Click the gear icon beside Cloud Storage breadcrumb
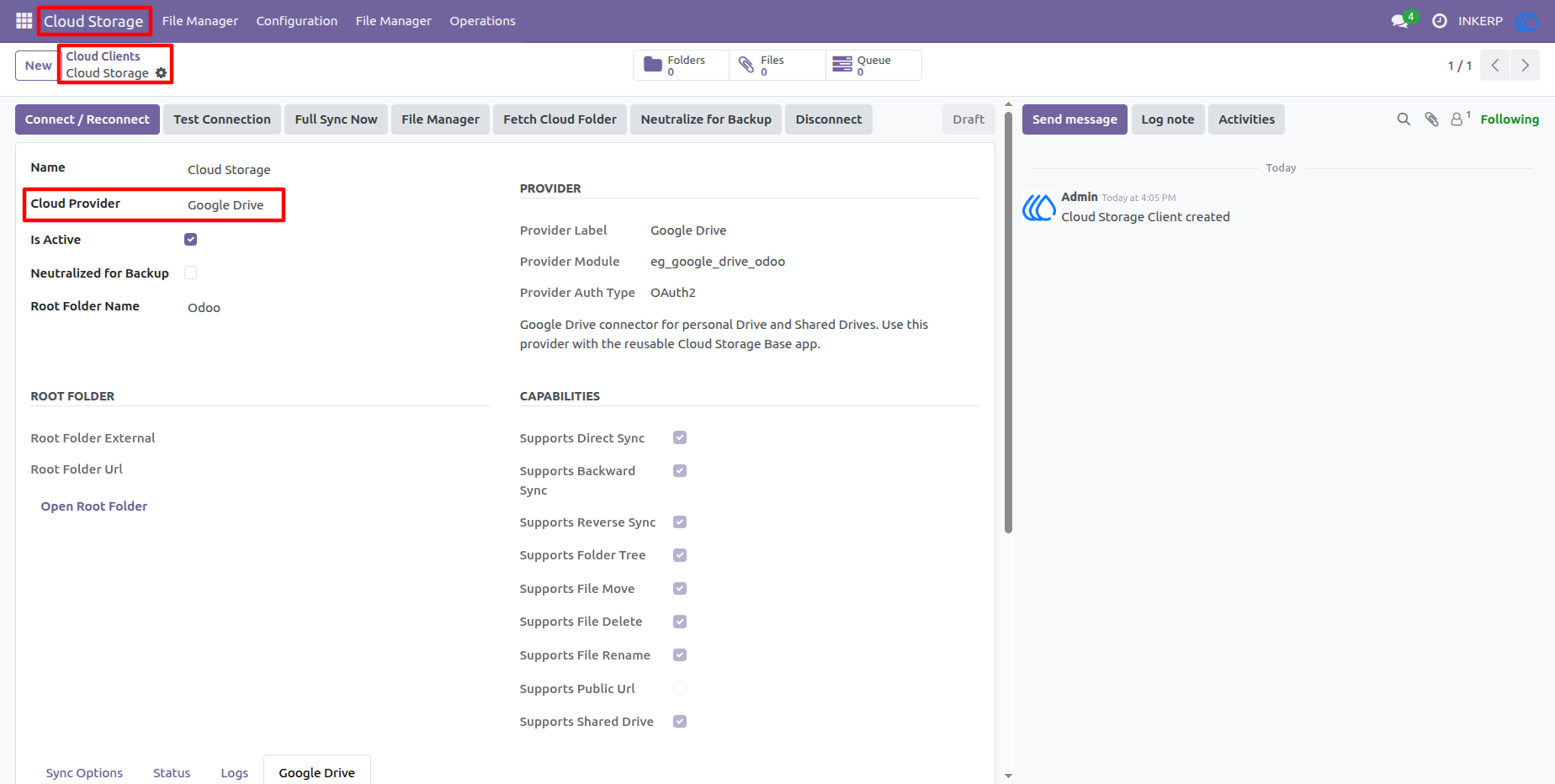 click(x=162, y=73)
